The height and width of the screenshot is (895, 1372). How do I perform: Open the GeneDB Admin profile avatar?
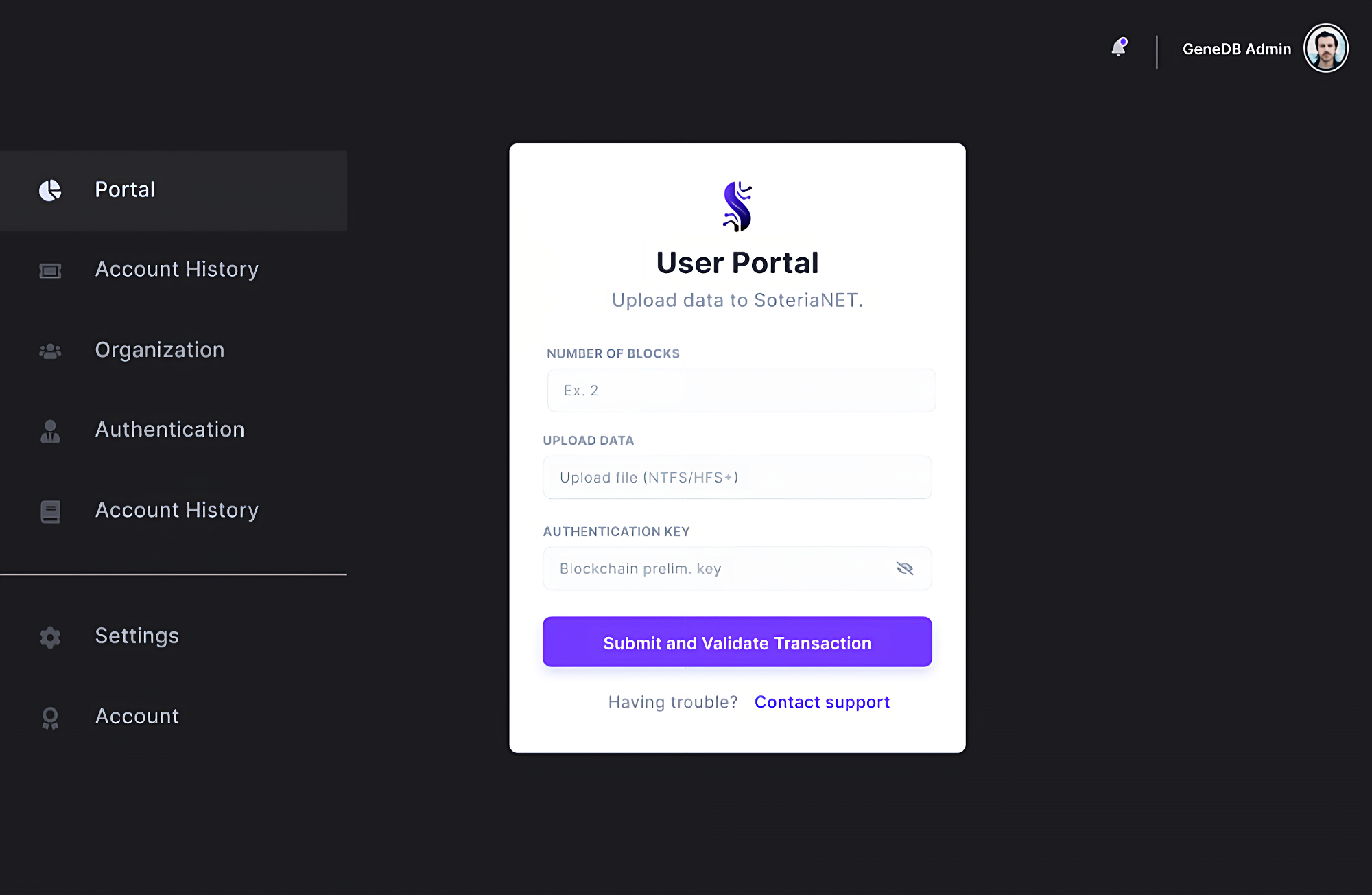coord(1325,48)
